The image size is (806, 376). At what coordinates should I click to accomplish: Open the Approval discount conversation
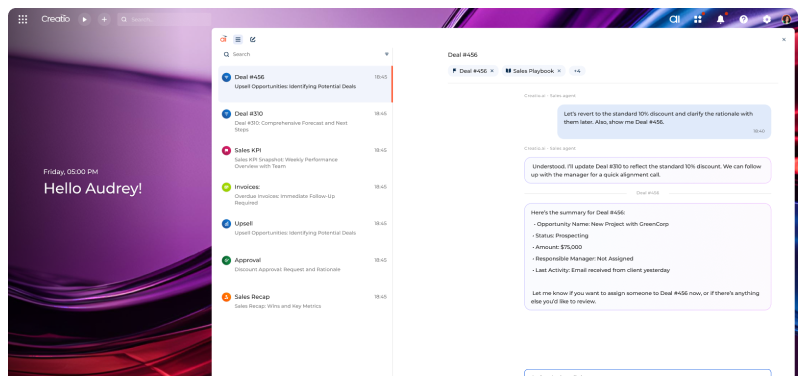click(x=305, y=264)
